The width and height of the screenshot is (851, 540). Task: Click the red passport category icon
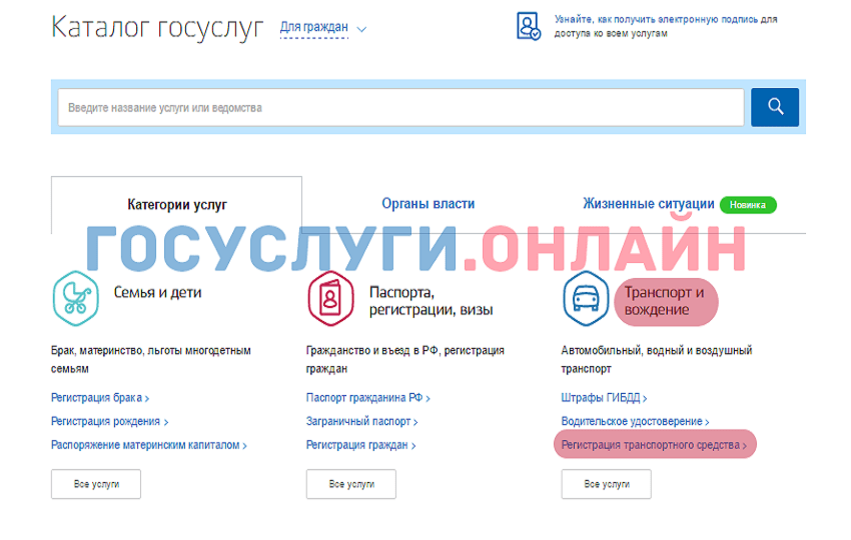tap(331, 298)
